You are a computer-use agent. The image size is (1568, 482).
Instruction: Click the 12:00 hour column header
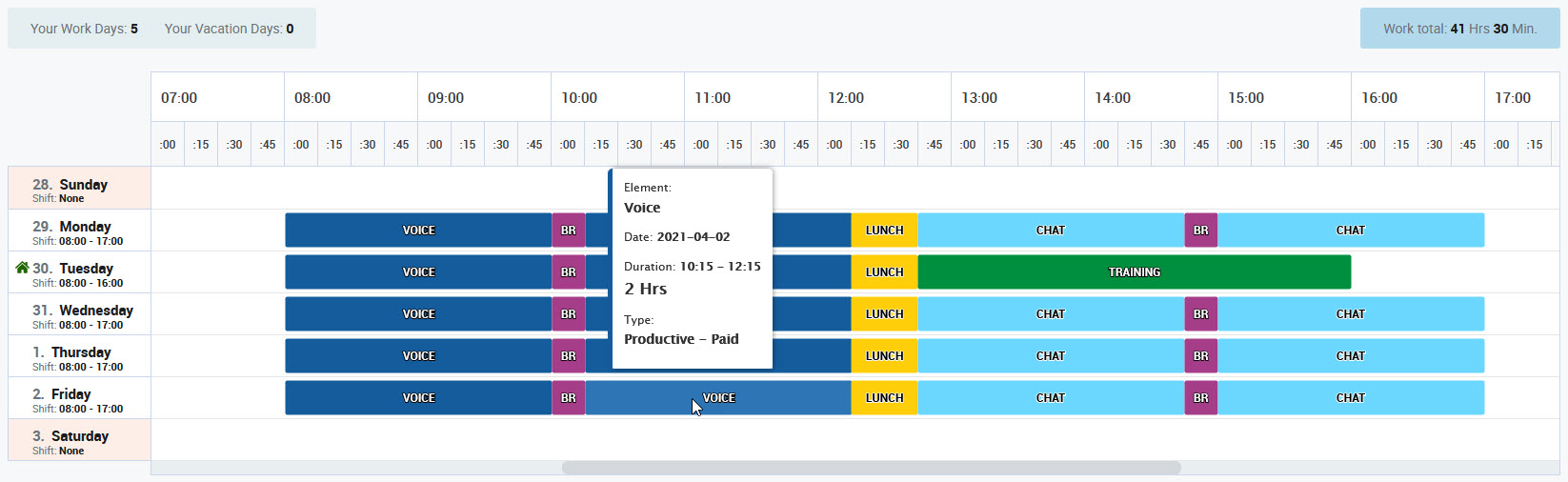tap(846, 98)
